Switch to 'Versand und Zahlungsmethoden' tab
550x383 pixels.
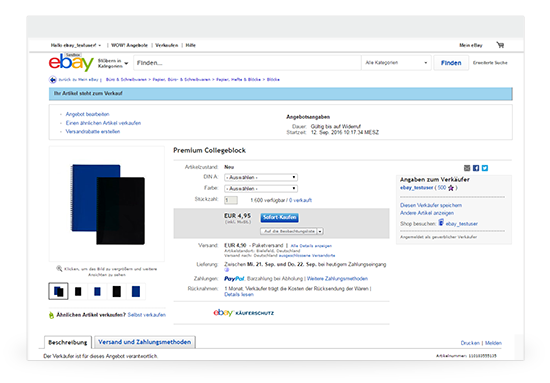tap(145, 342)
